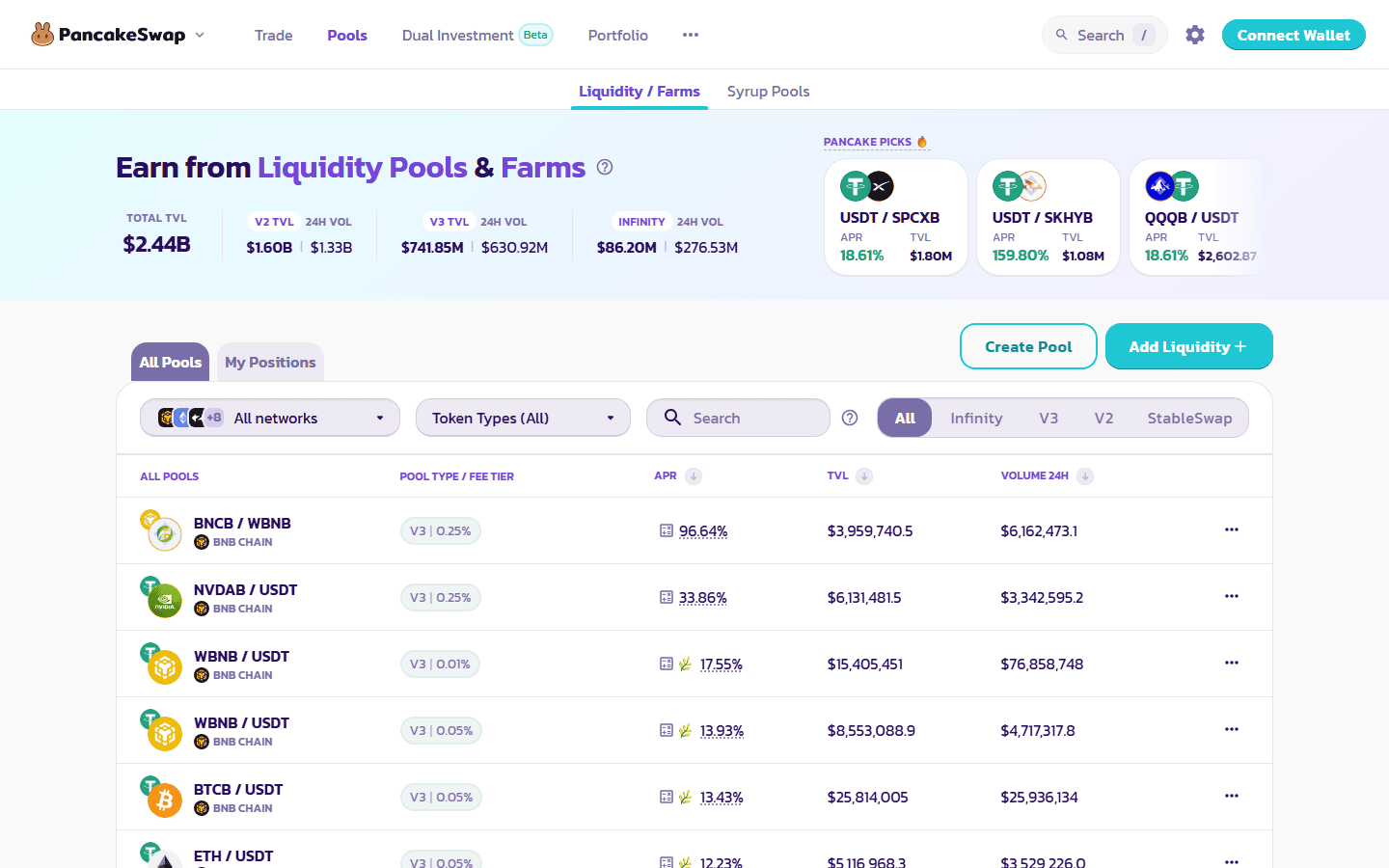Click APR calculator icon for NVDAB / USDT
The image size is (1389, 868).
tap(667, 597)
